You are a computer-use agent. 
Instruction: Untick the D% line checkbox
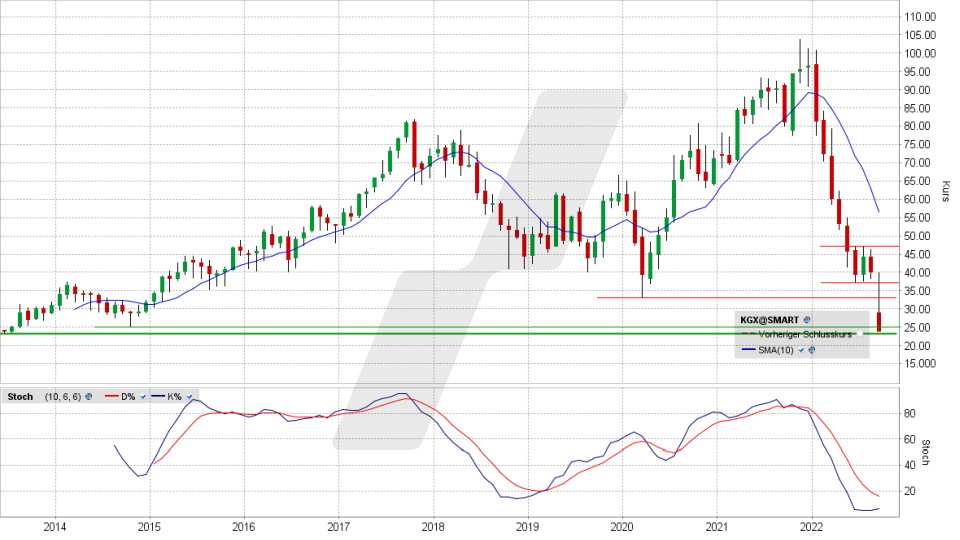pos(143,397)
